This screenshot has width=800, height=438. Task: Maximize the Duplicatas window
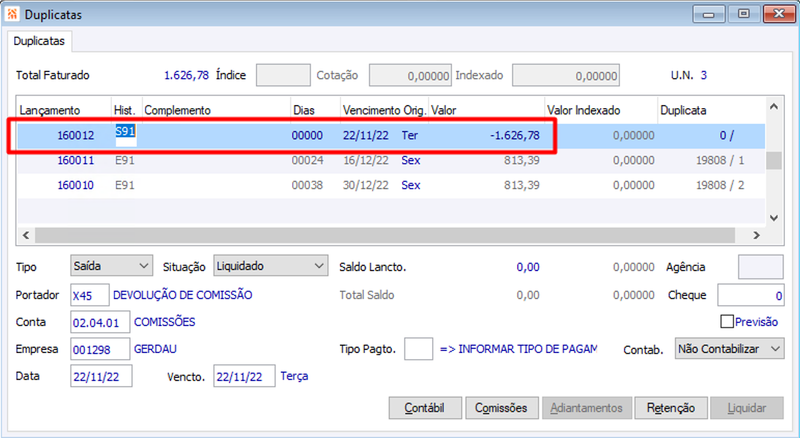tap(744, 14)
